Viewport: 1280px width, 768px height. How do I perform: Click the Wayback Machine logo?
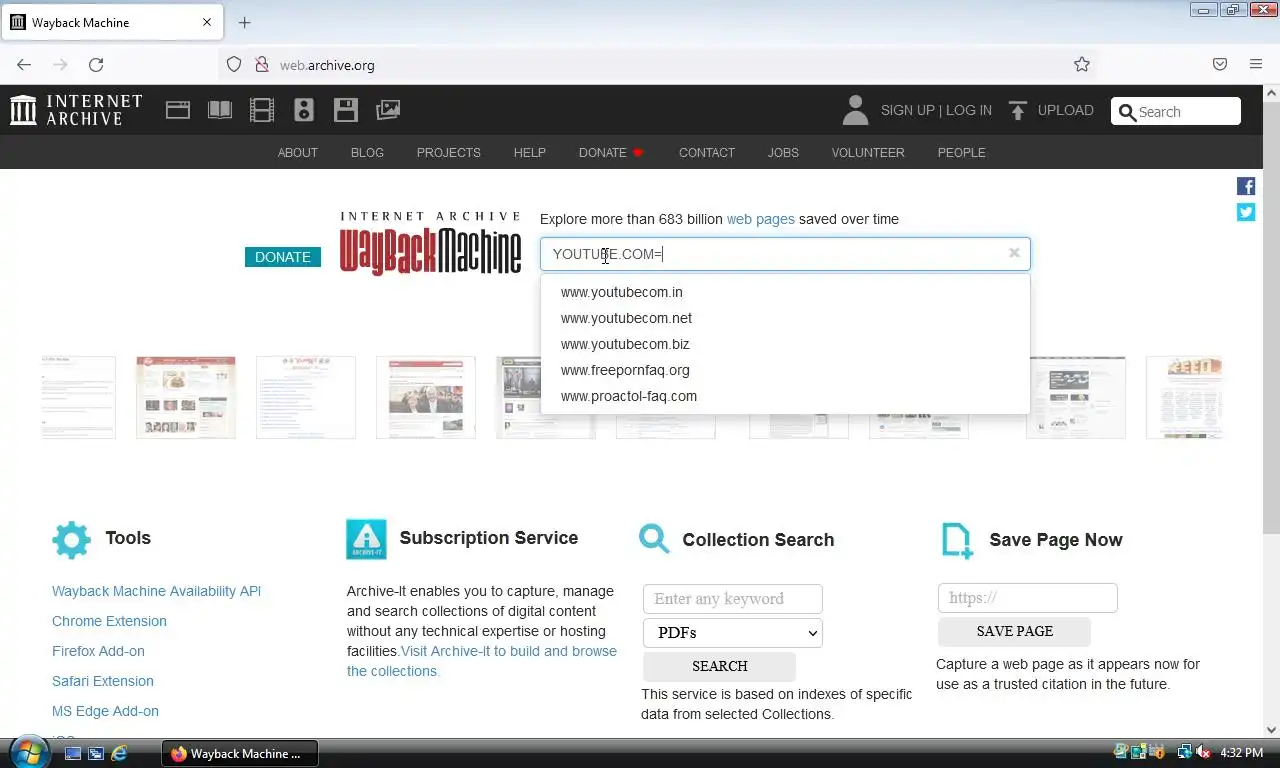click(x=430, y=243)
